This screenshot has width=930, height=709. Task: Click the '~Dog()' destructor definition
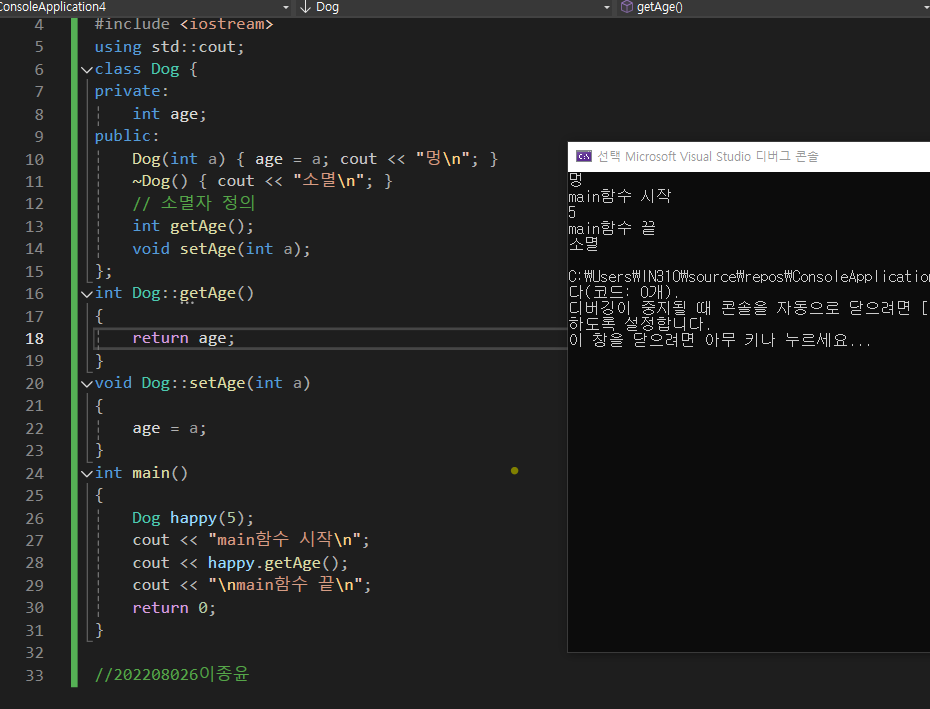262,180
